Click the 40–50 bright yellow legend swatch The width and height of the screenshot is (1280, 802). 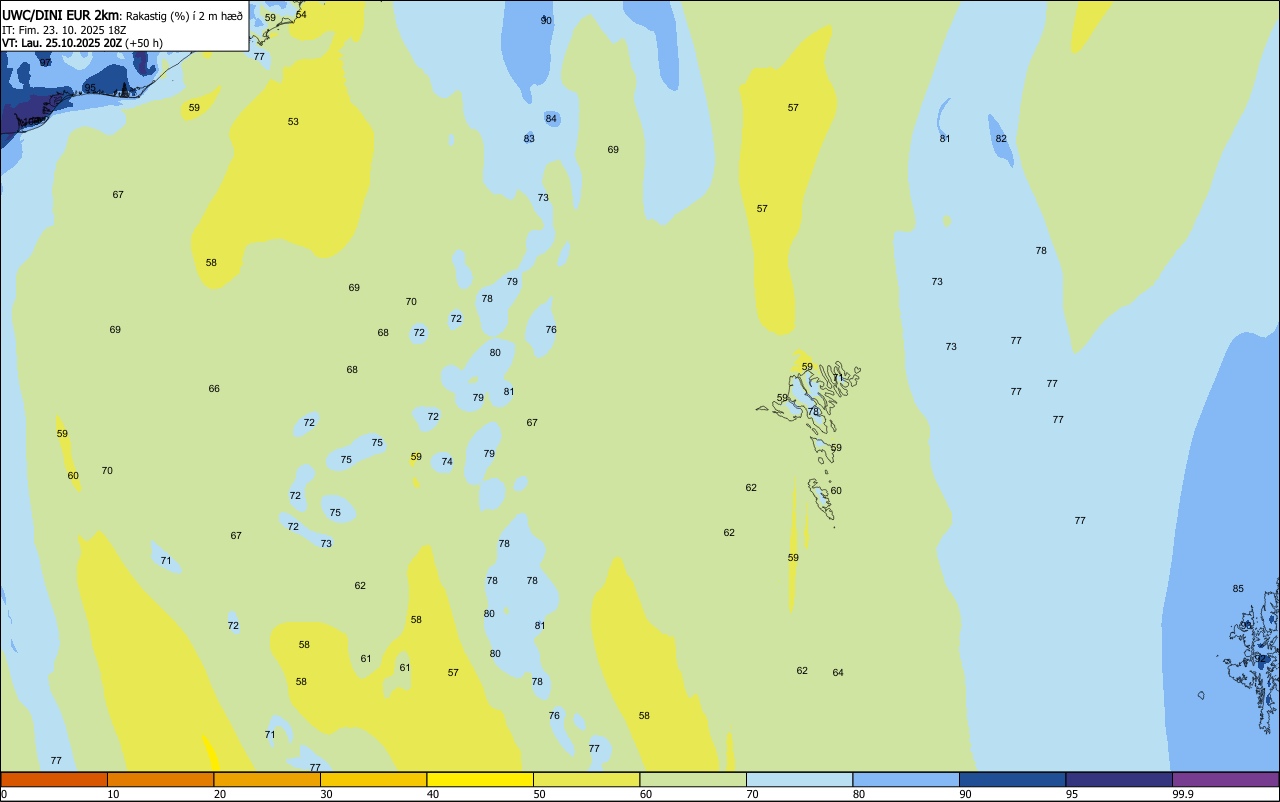coord(480,779)
